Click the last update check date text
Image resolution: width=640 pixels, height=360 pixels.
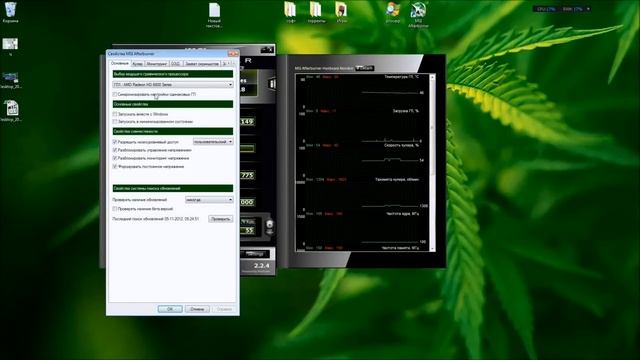tap(156, 219)
